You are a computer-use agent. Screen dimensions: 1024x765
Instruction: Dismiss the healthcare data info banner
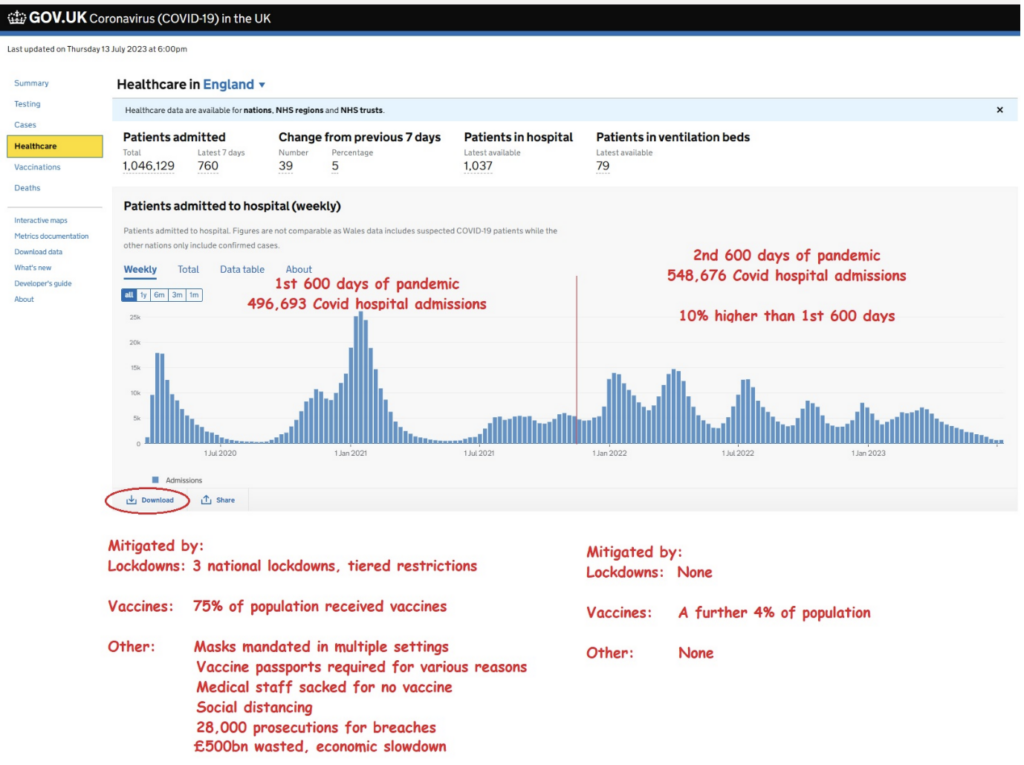999,110
